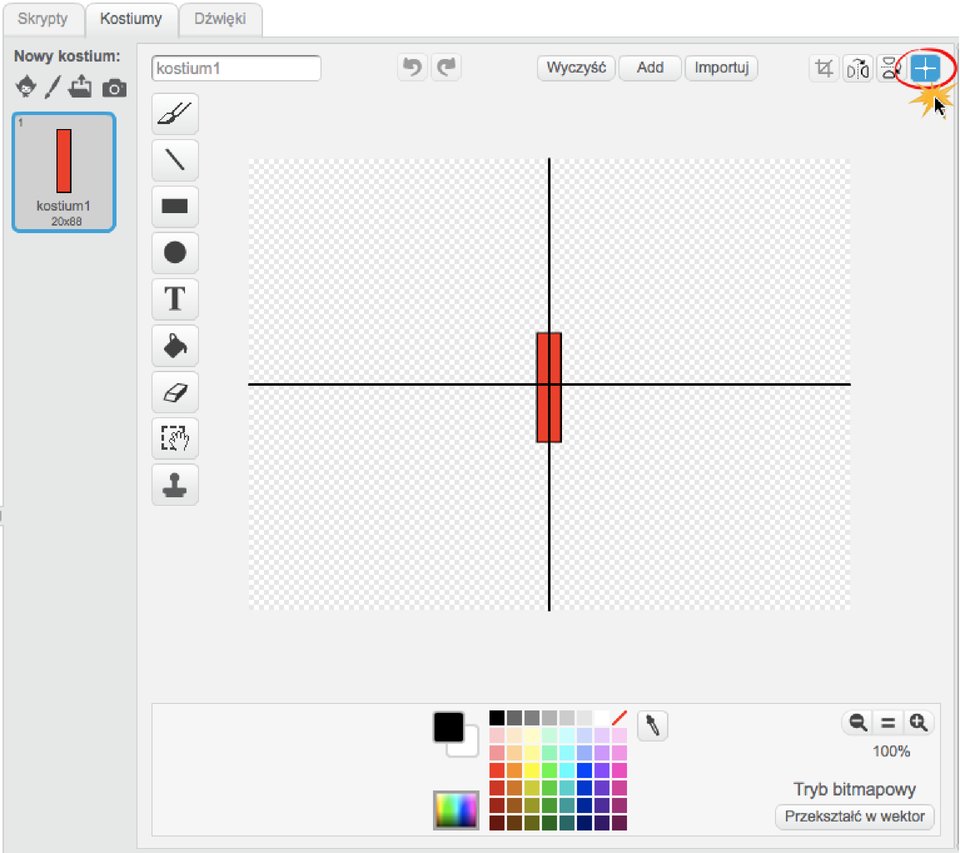Click the kostium1 name field

[x=236, y=68]
